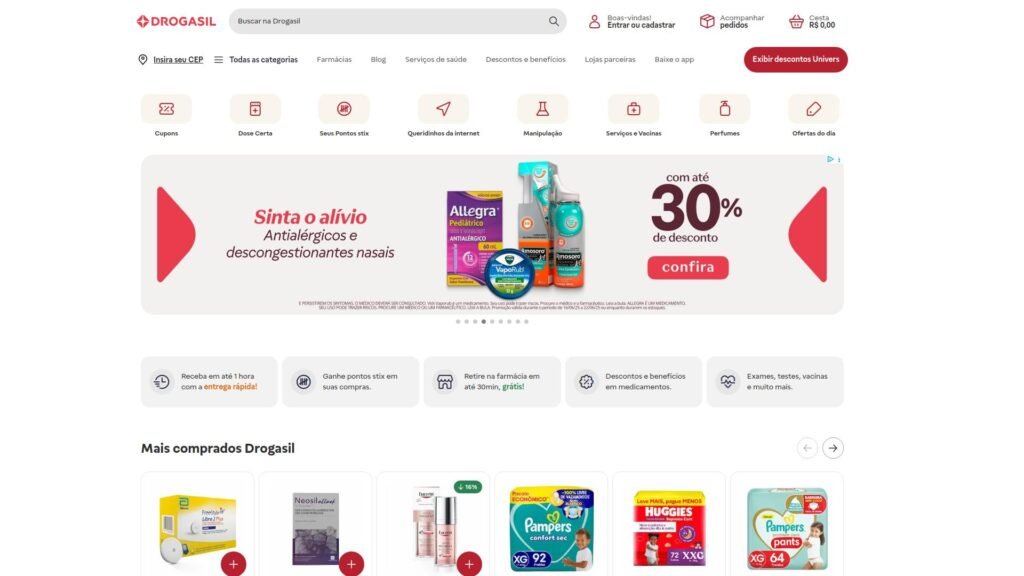Click the confira banner button
The width and height of the screenshot is (1024, 576).
coord(688,267)
